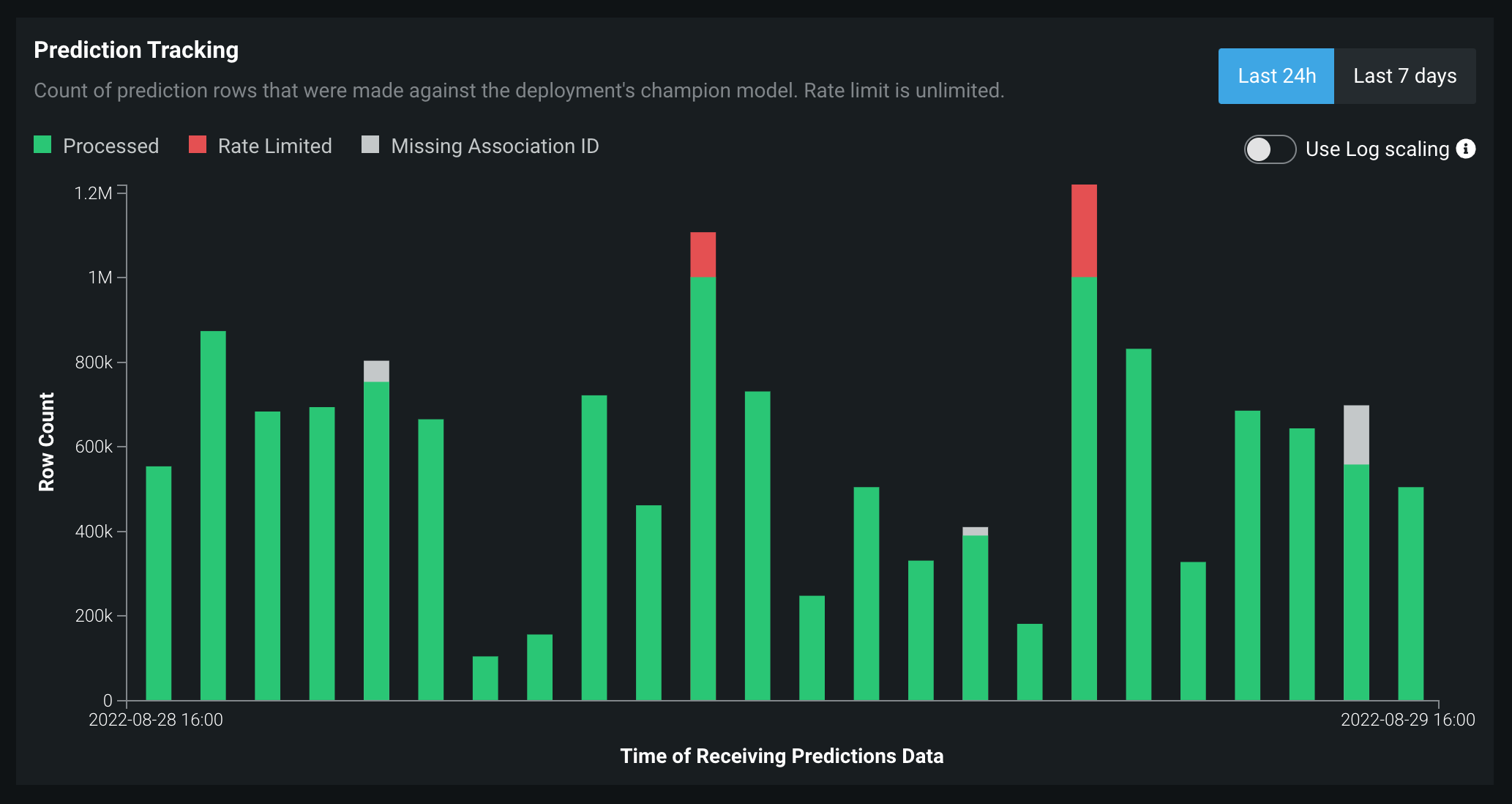Click the Prediction Tracking heading
The image size is (1512, 804).
[x=136, y=50]
